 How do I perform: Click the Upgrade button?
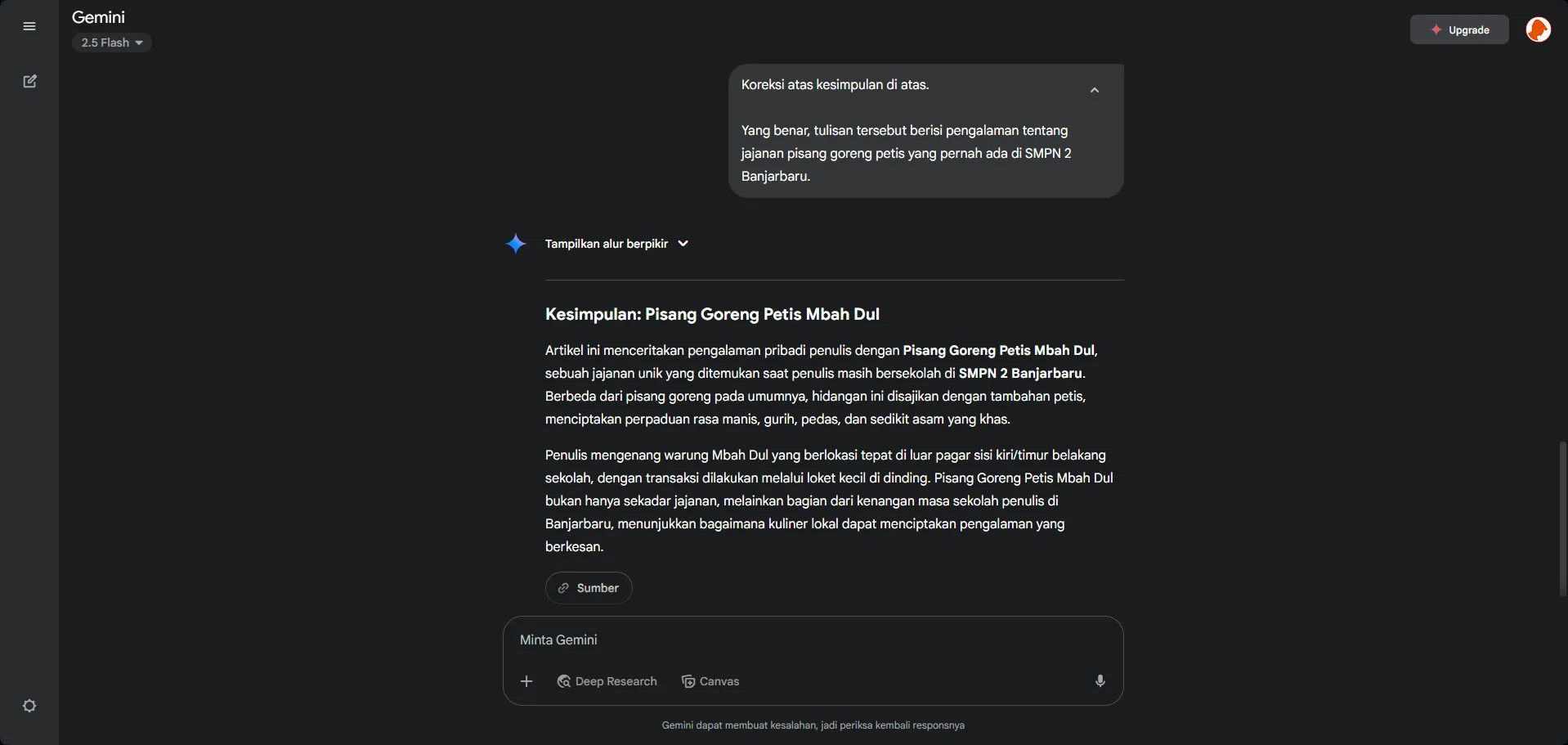click(x=1459, y=29)
